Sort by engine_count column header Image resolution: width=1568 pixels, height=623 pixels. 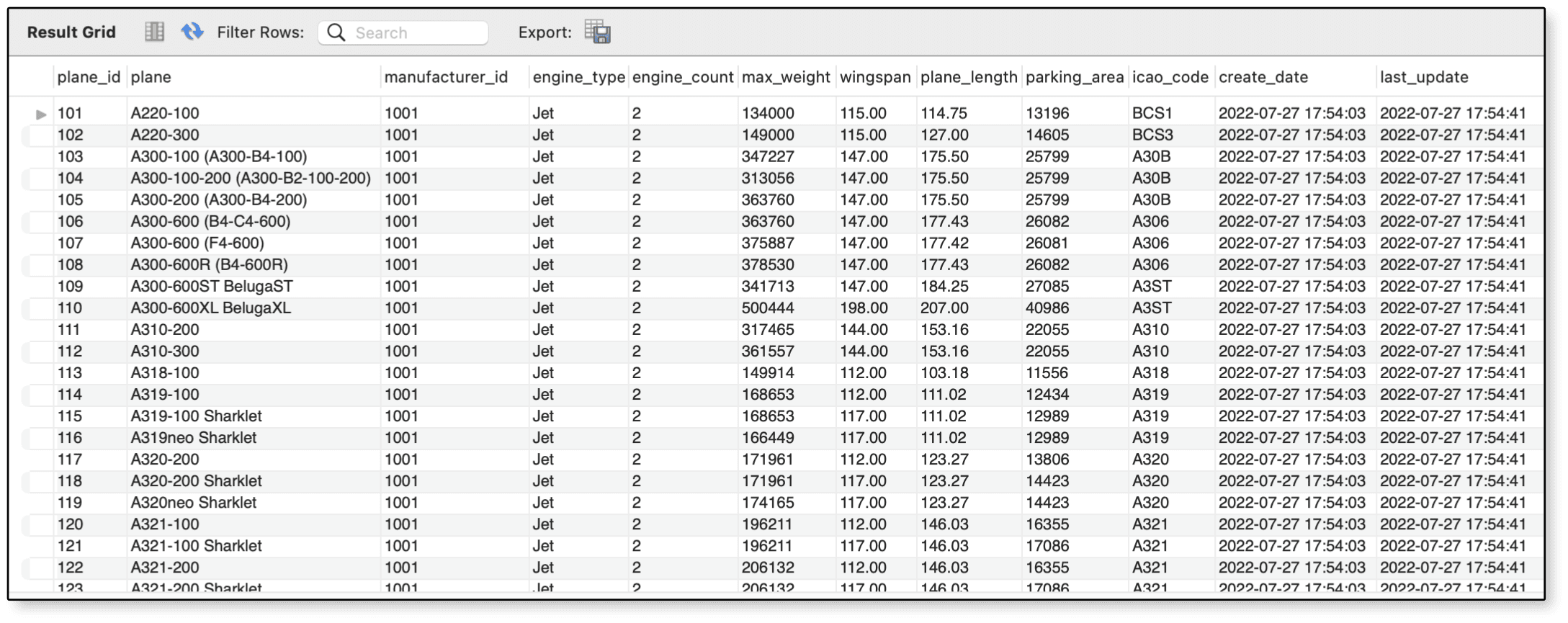[682, 77]
